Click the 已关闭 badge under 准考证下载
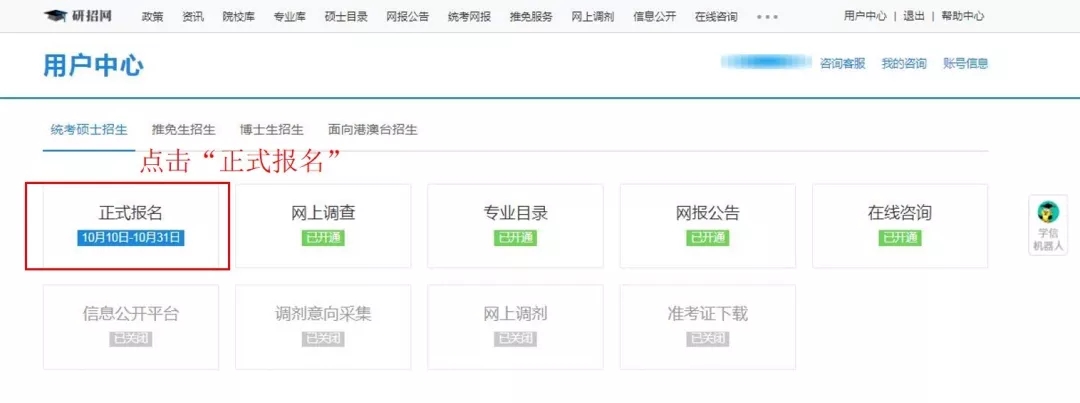This screenshot has width=1080, height=403. click(x=707, y=339)
